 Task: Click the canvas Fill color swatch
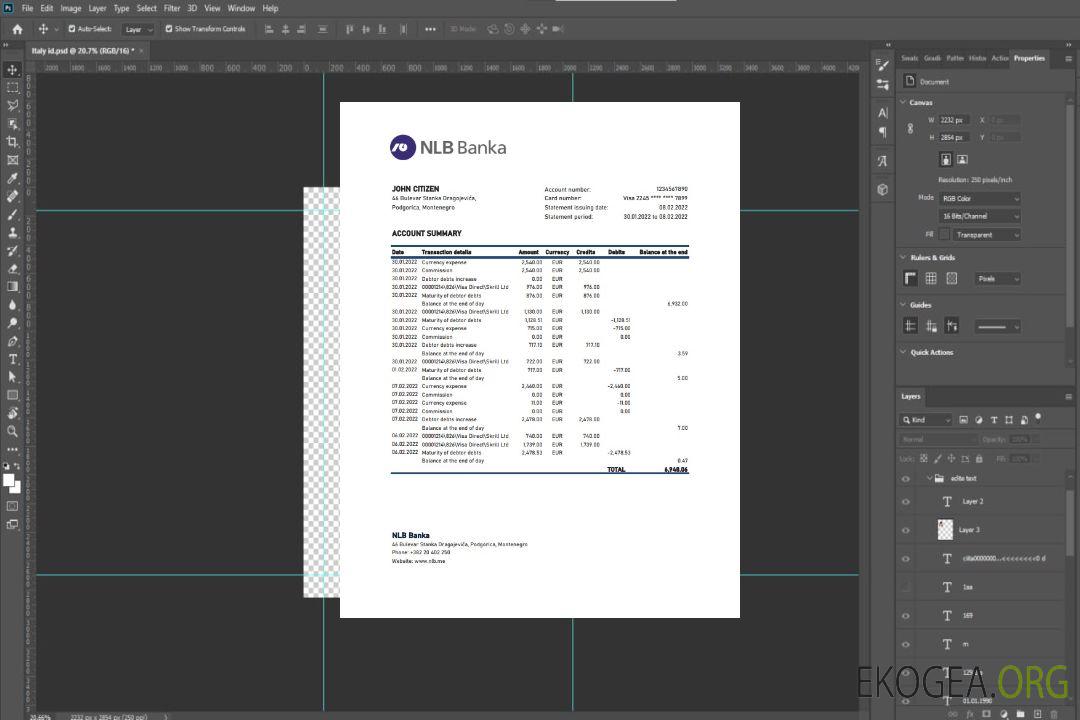pos(944,234)
